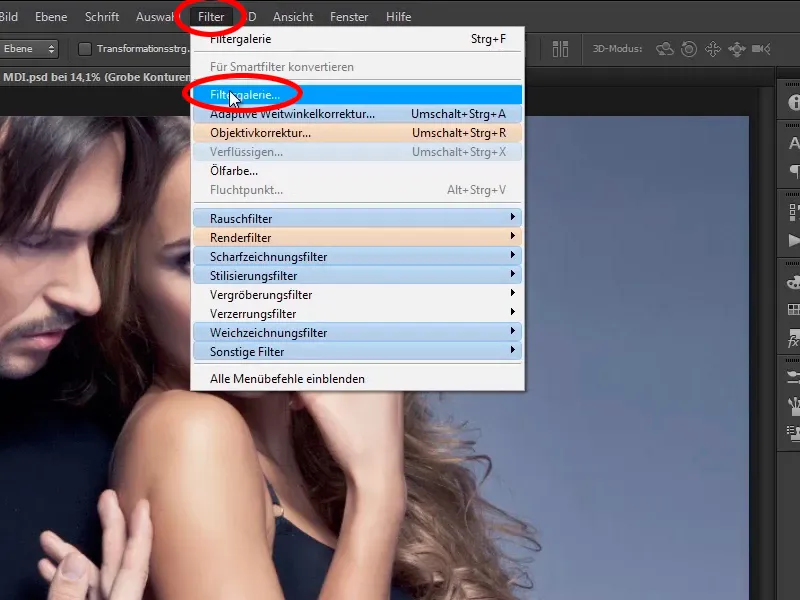Choose Adaptive Weitwinkelkorrektur...

(357, 114)
